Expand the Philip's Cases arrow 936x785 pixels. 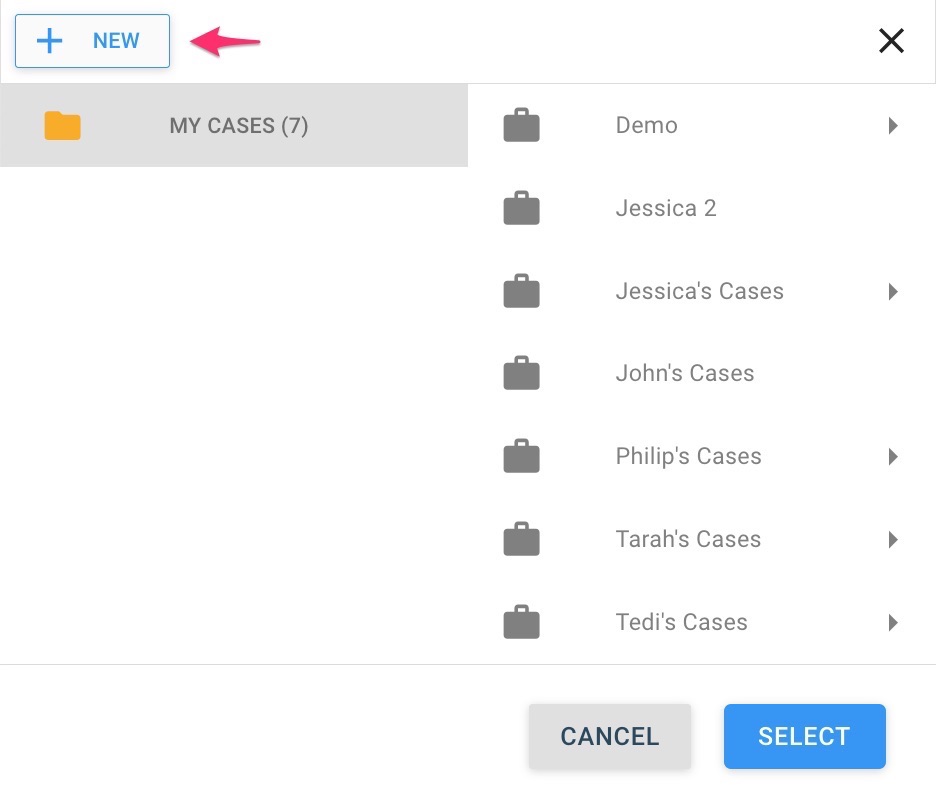893,457
